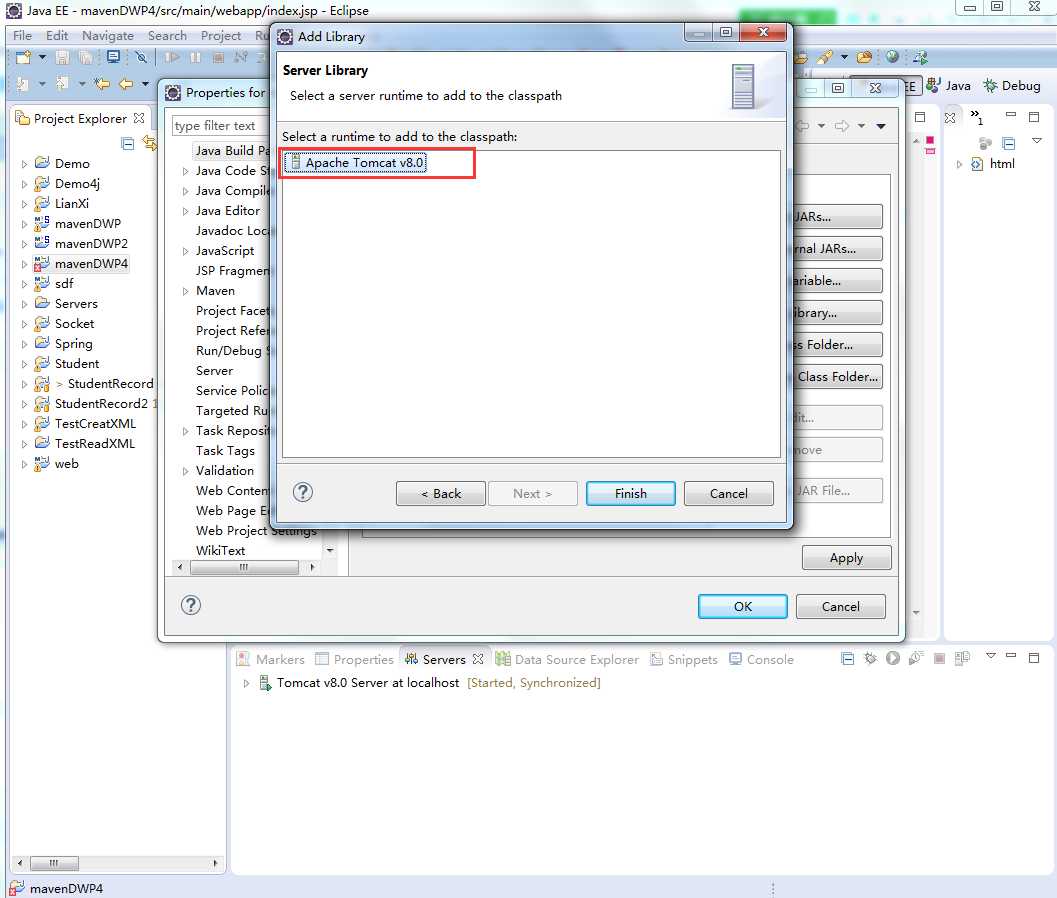Expand the Maven properties node
1057x898 pixels.
tap(185, 291)
